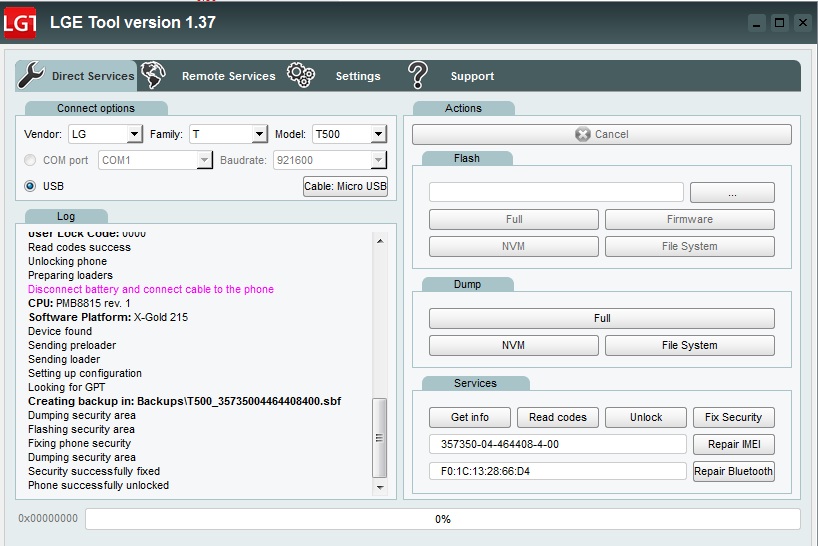Click the Connect options panel header
This screenshot has width=818, height=546.
tap(96, 108)
